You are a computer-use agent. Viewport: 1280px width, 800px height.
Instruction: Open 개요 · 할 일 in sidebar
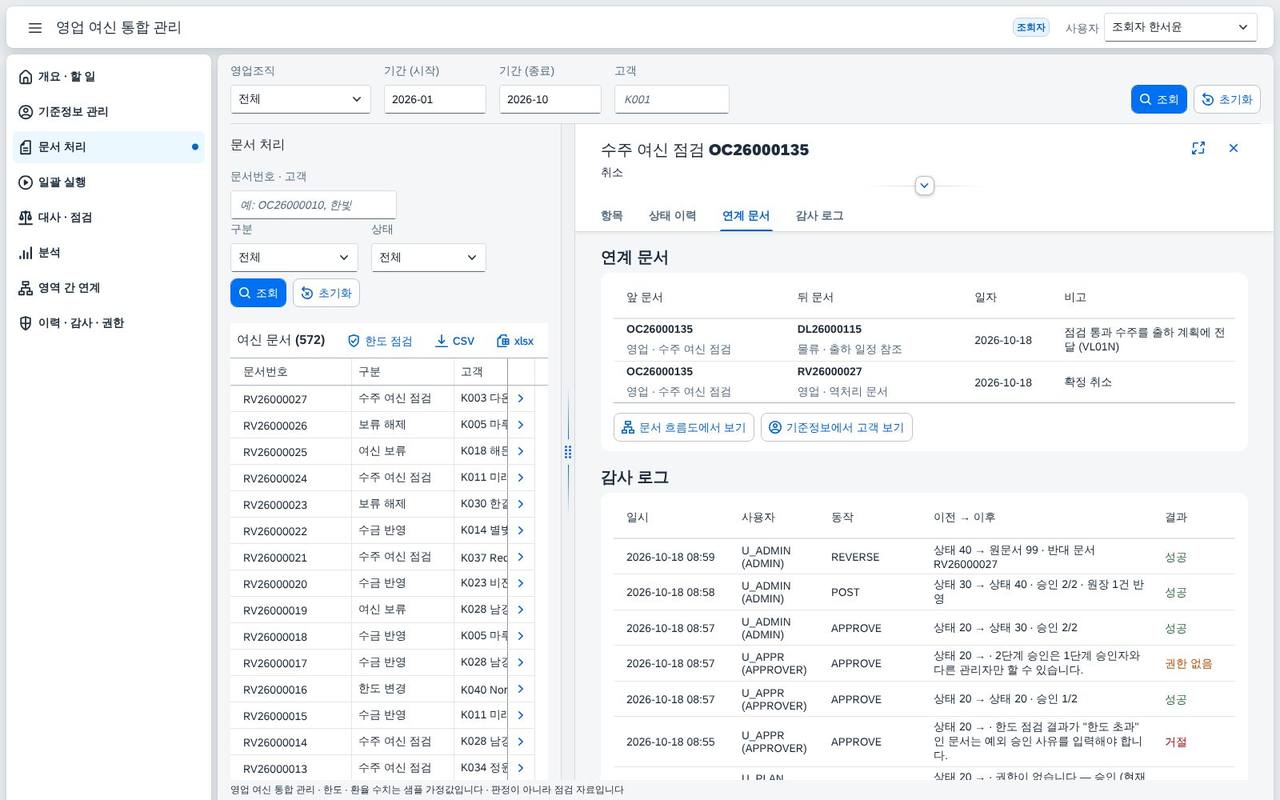[x=108, y=77]
